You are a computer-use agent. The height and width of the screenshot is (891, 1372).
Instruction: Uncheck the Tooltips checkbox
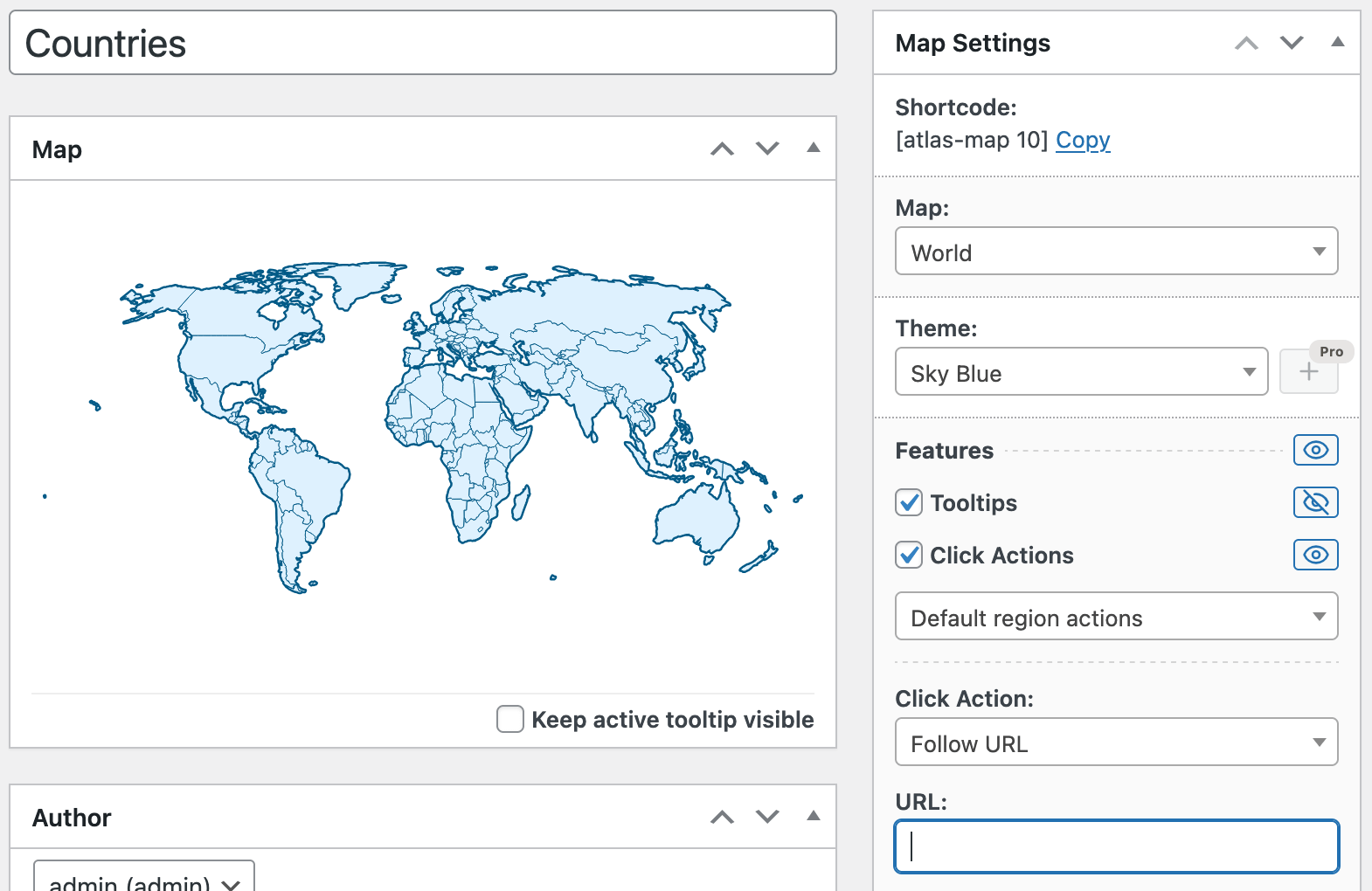(x=909, y=502)
